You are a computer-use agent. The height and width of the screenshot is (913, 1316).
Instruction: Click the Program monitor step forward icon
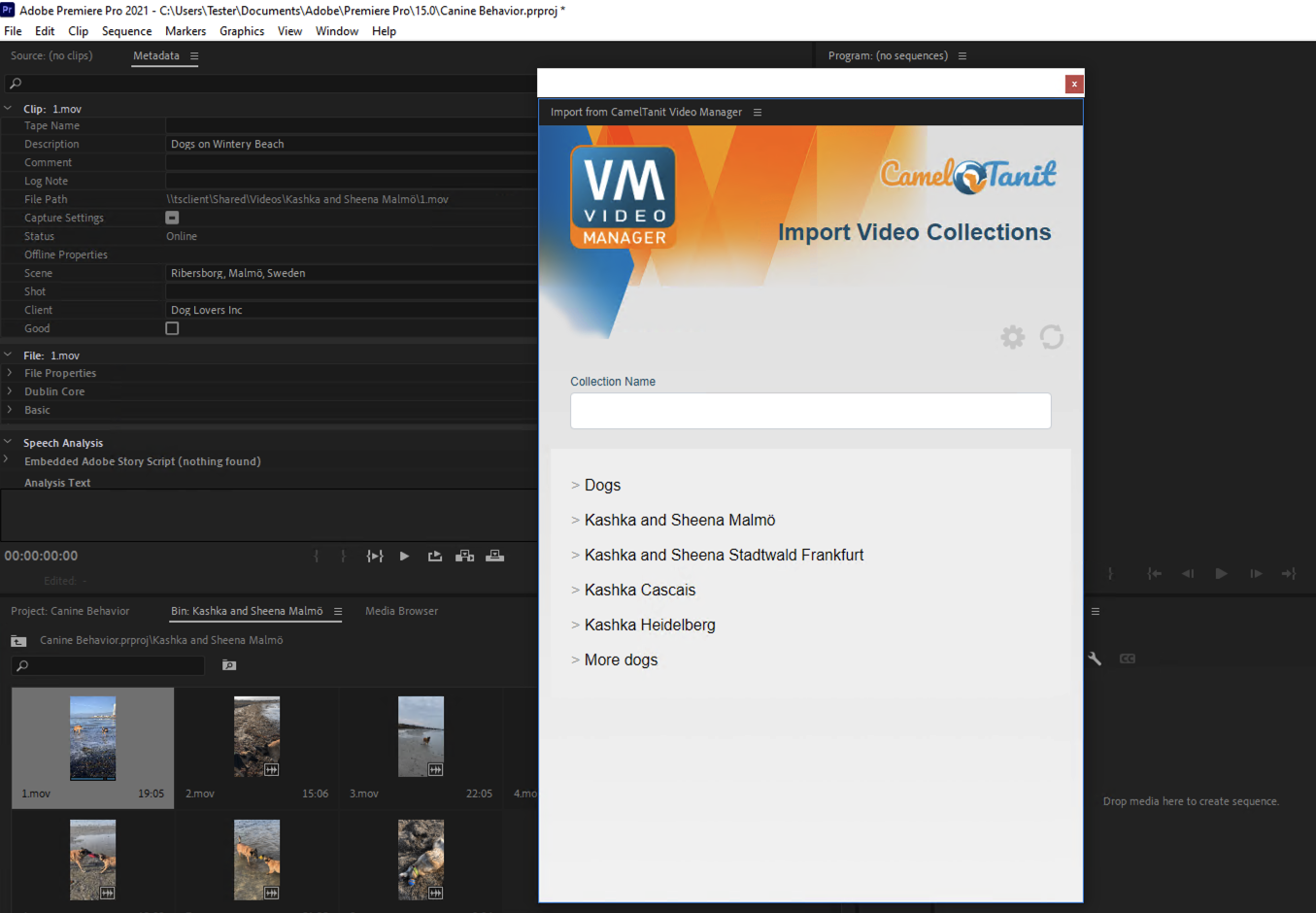point(1256,574)
